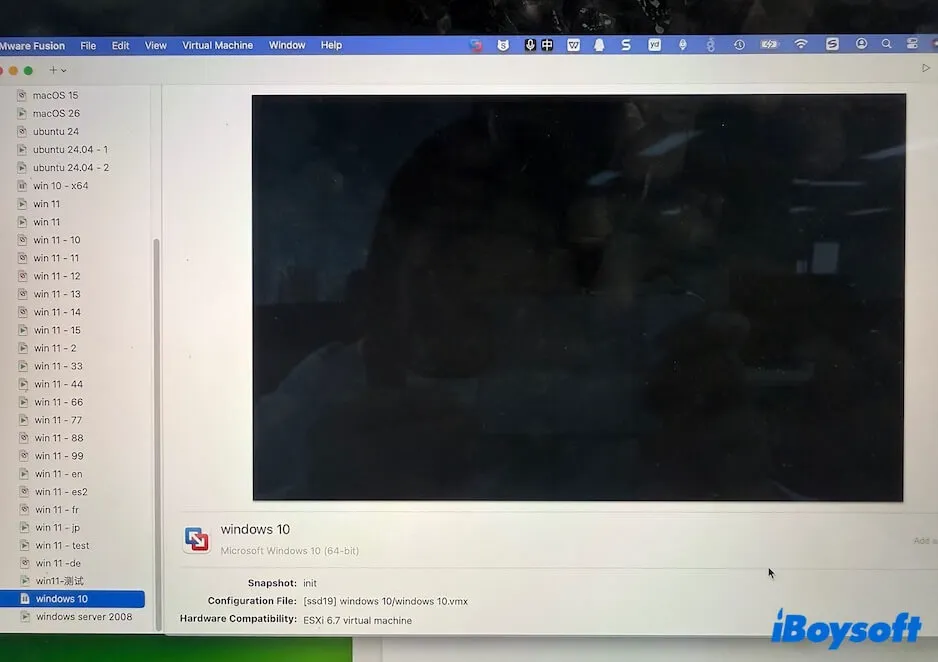The width and height of the screenshot is (938, 662).
Task: Click the Spotlight search icon in the menu bar
Action: (884, 44)
